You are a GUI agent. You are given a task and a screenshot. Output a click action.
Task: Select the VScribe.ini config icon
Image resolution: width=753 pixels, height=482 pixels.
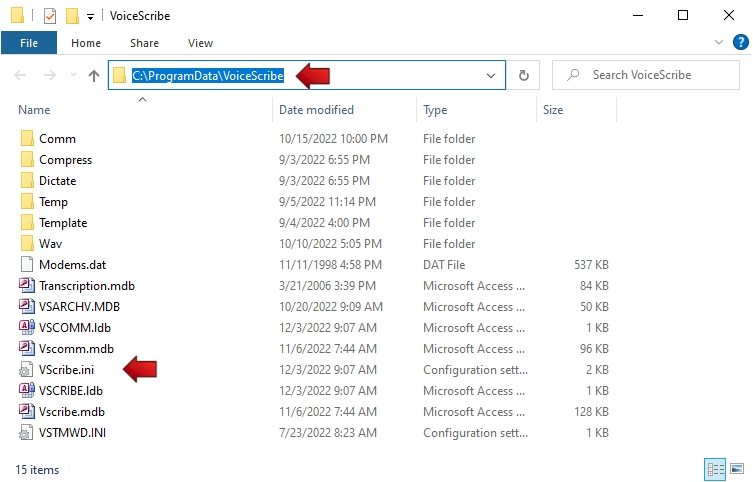[x=26, y=370]
